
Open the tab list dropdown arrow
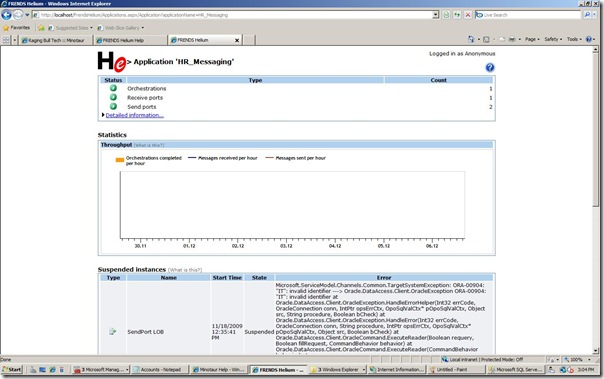15,40
